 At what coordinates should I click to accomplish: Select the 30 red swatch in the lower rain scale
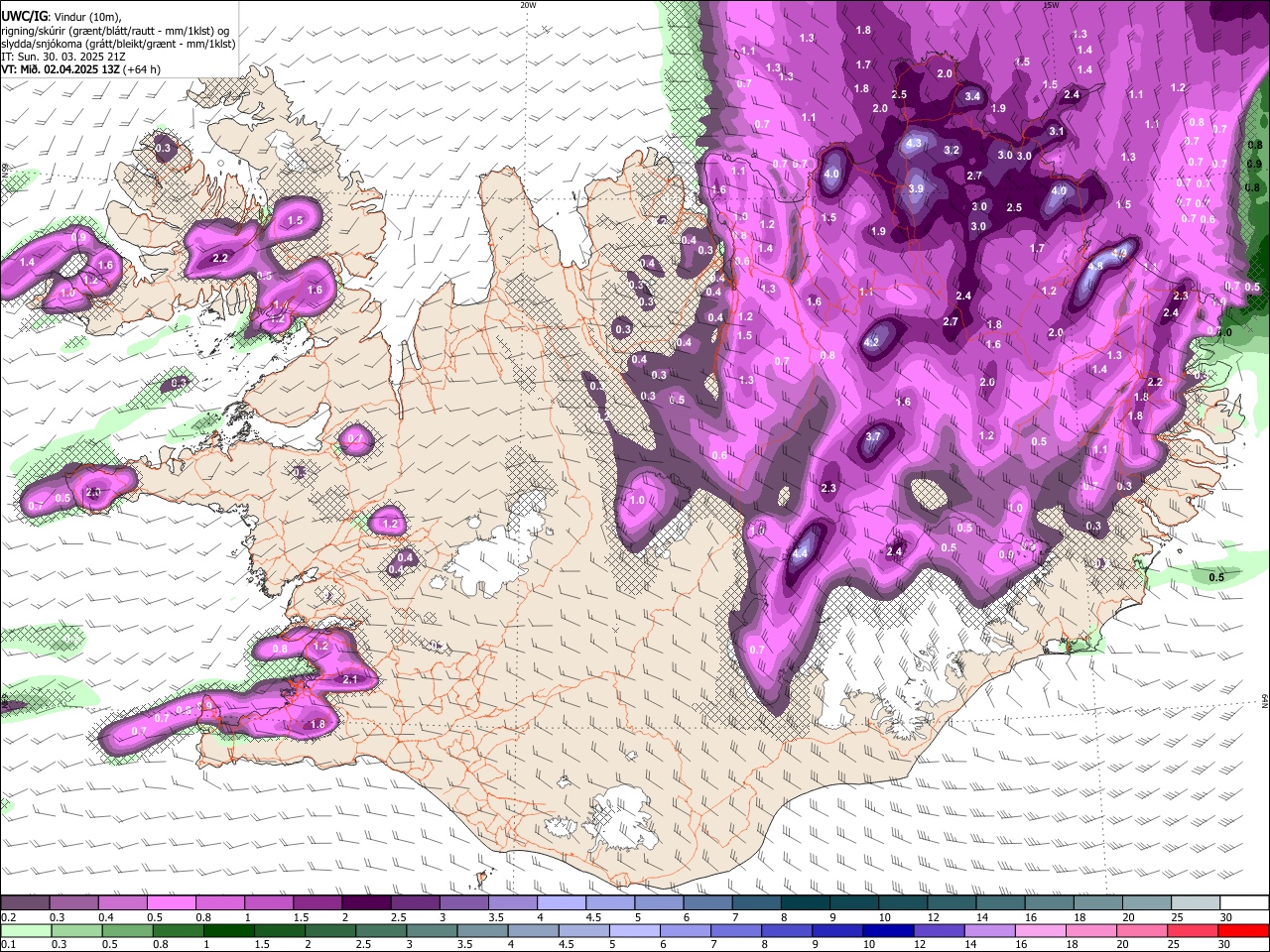[x=1244, y=930]
